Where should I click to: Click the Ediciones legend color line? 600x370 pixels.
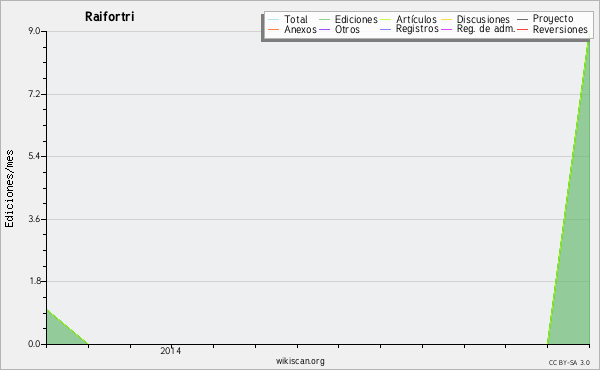(324, 19)
